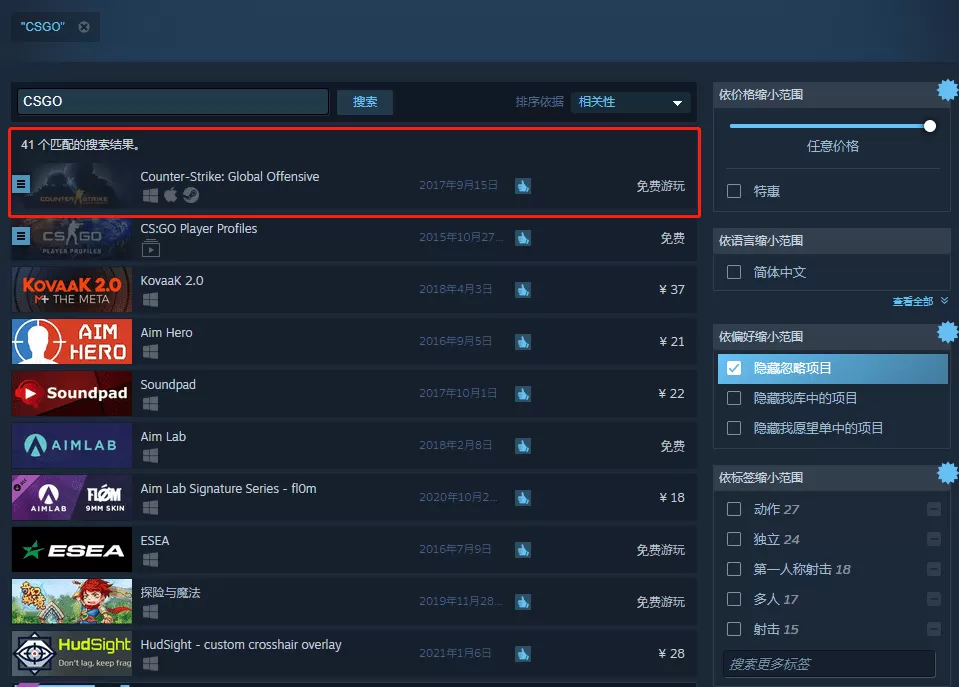Enable the 特惠 specials checkbox

734,191
